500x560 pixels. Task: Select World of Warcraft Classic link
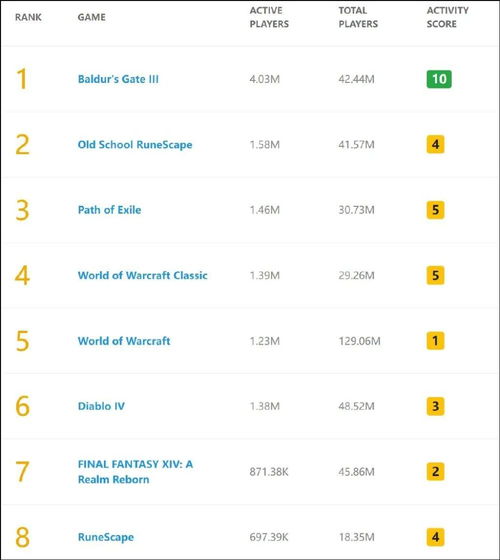coord(142,275)
